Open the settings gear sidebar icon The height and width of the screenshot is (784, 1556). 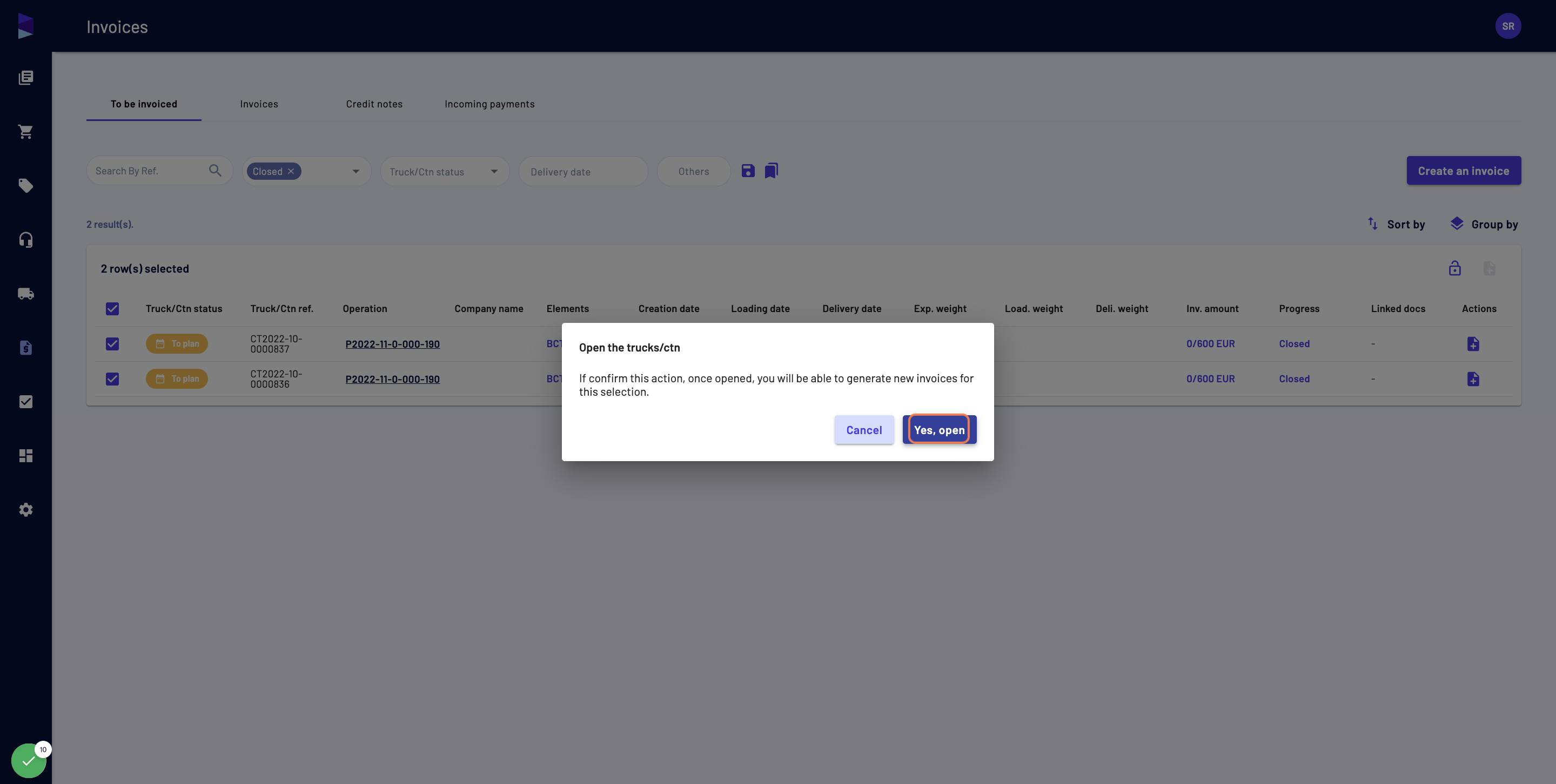tap(25, 510)
